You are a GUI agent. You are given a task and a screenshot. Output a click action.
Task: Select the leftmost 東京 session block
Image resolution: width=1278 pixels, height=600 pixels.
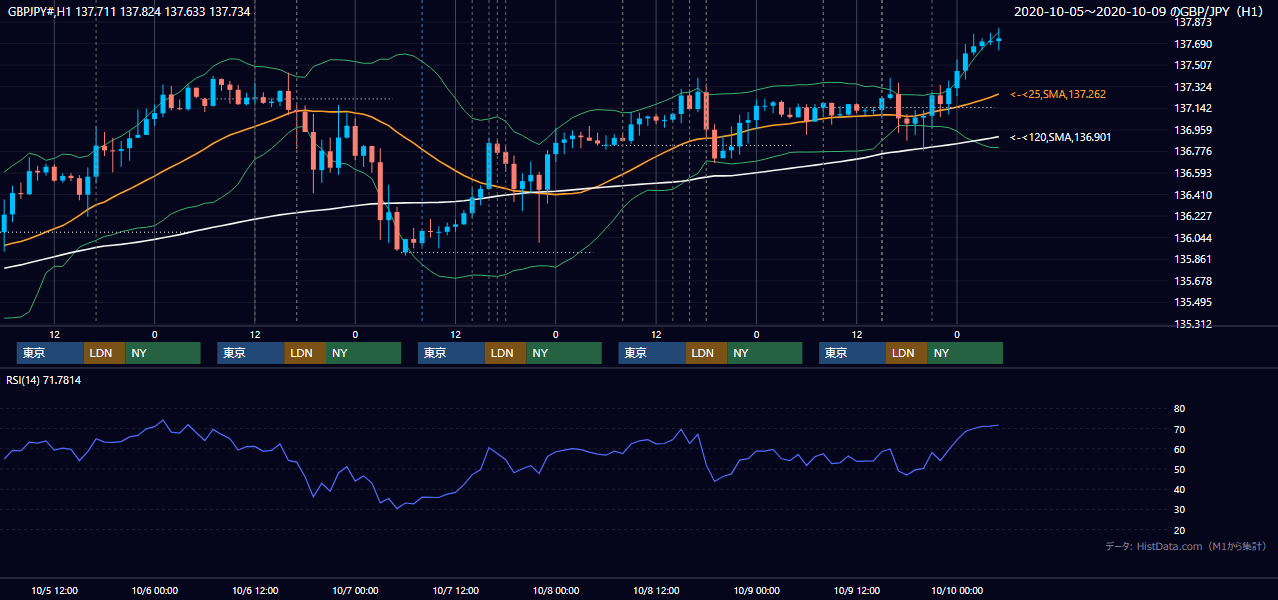pos(50,353)
